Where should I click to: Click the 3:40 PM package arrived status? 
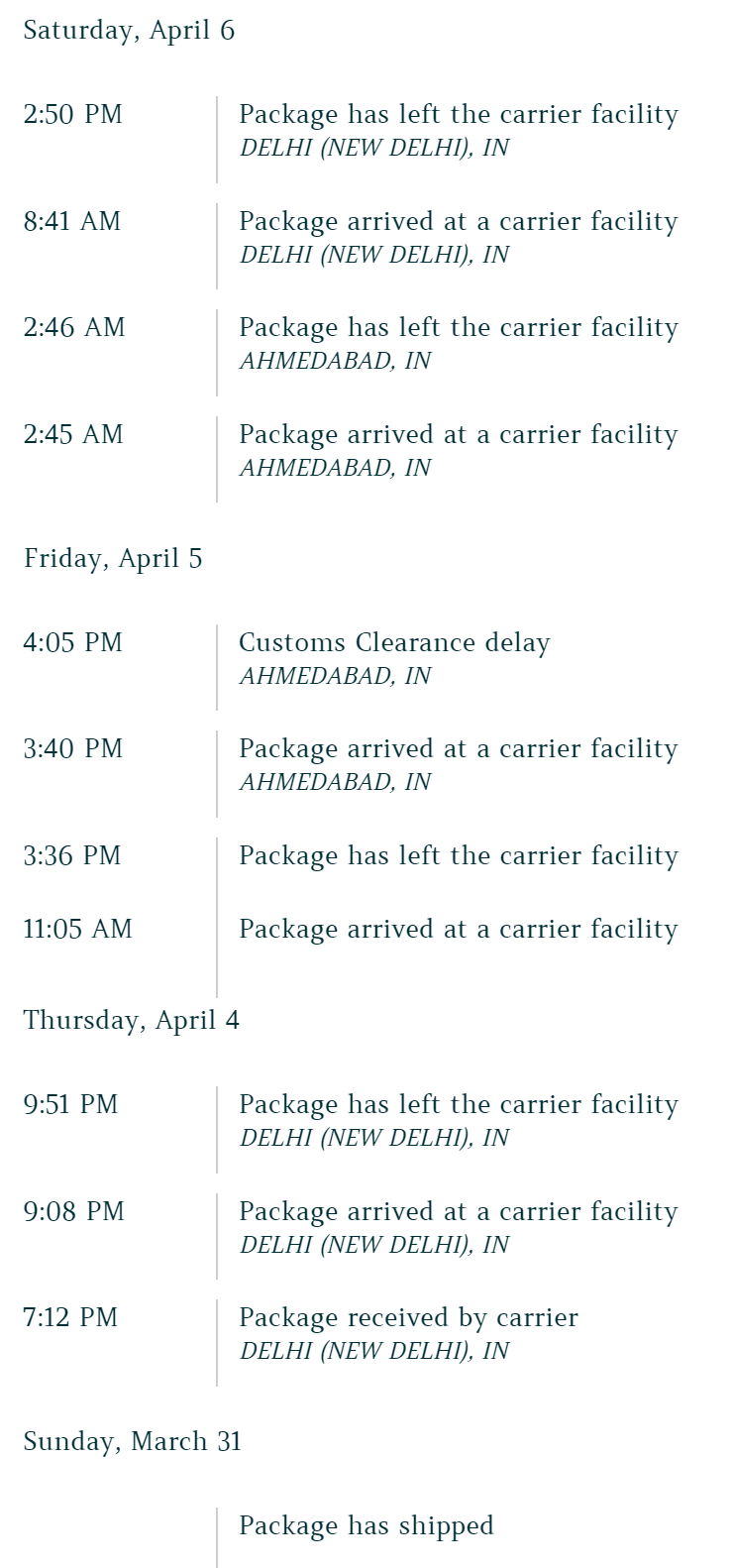458,749
